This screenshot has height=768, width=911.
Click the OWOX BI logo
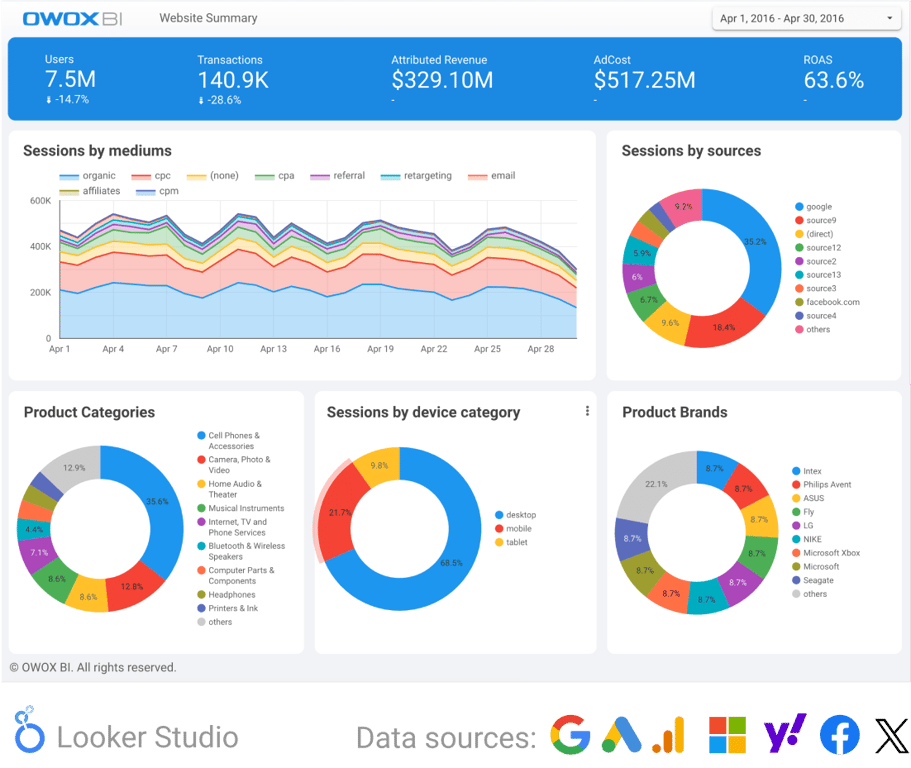(72, 19)
